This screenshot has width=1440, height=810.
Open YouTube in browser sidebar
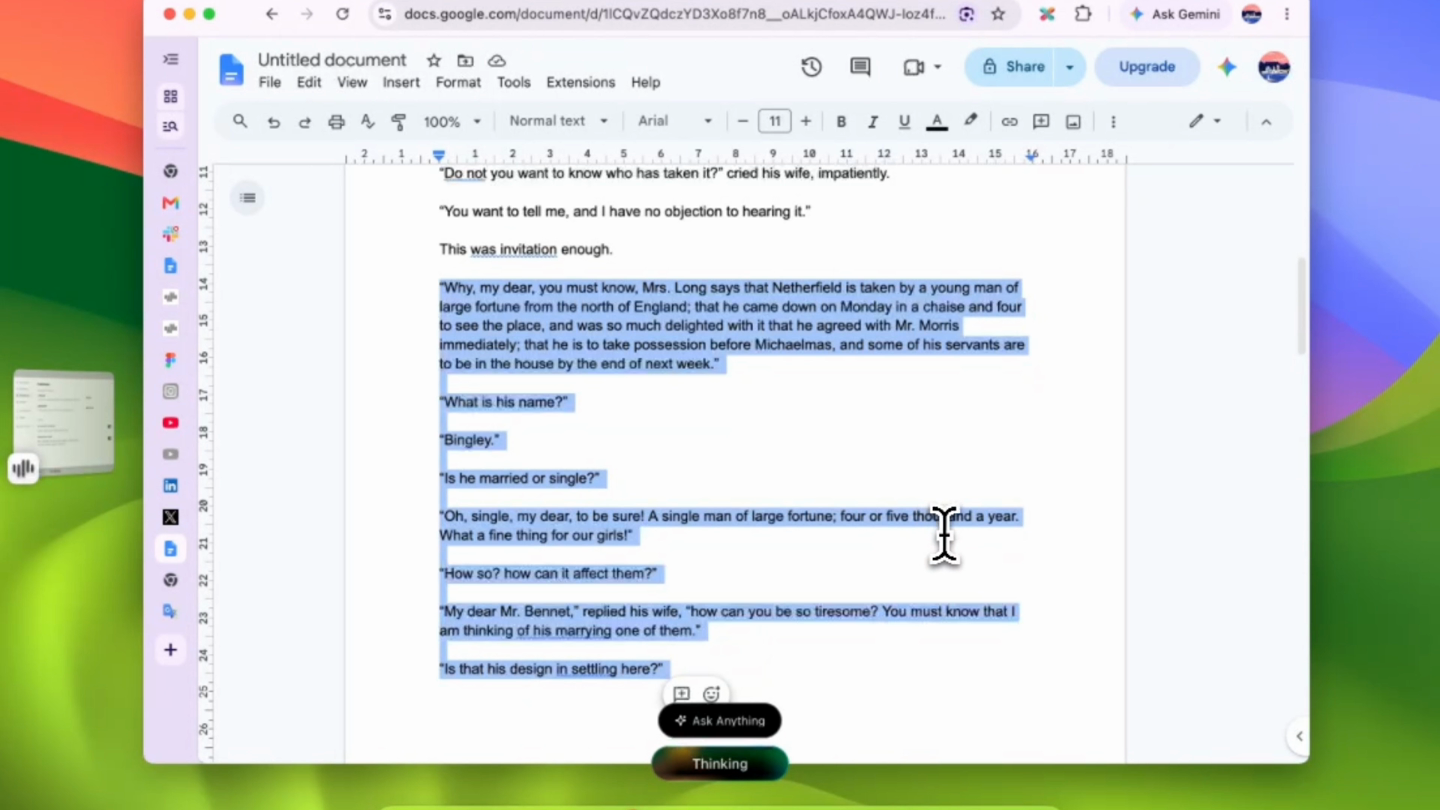171,423
